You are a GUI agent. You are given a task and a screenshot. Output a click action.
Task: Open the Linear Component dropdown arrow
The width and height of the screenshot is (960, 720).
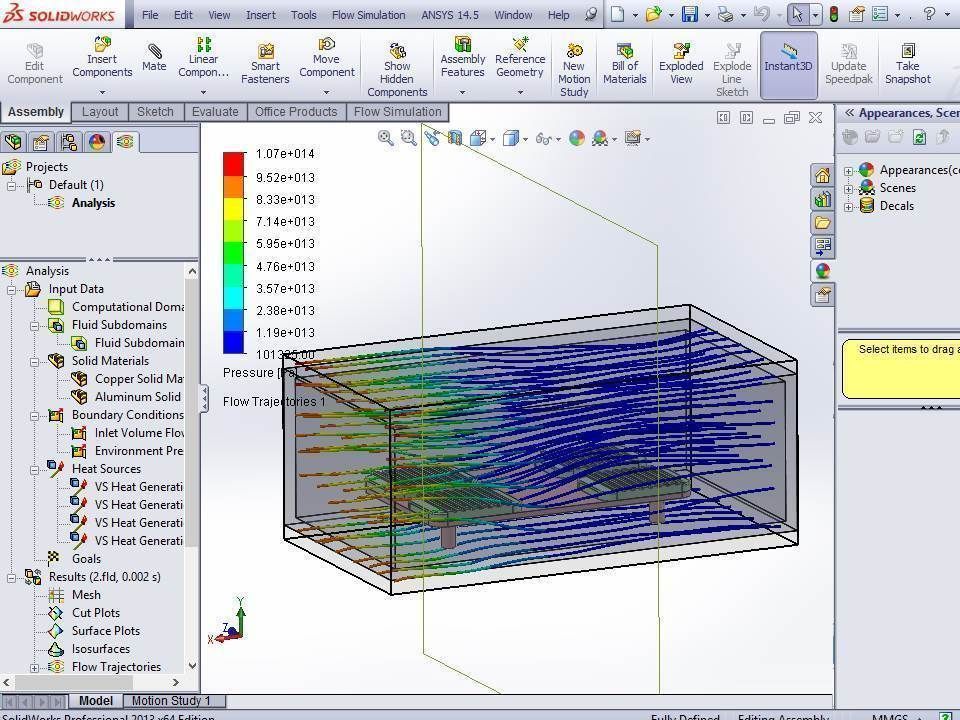203,92
